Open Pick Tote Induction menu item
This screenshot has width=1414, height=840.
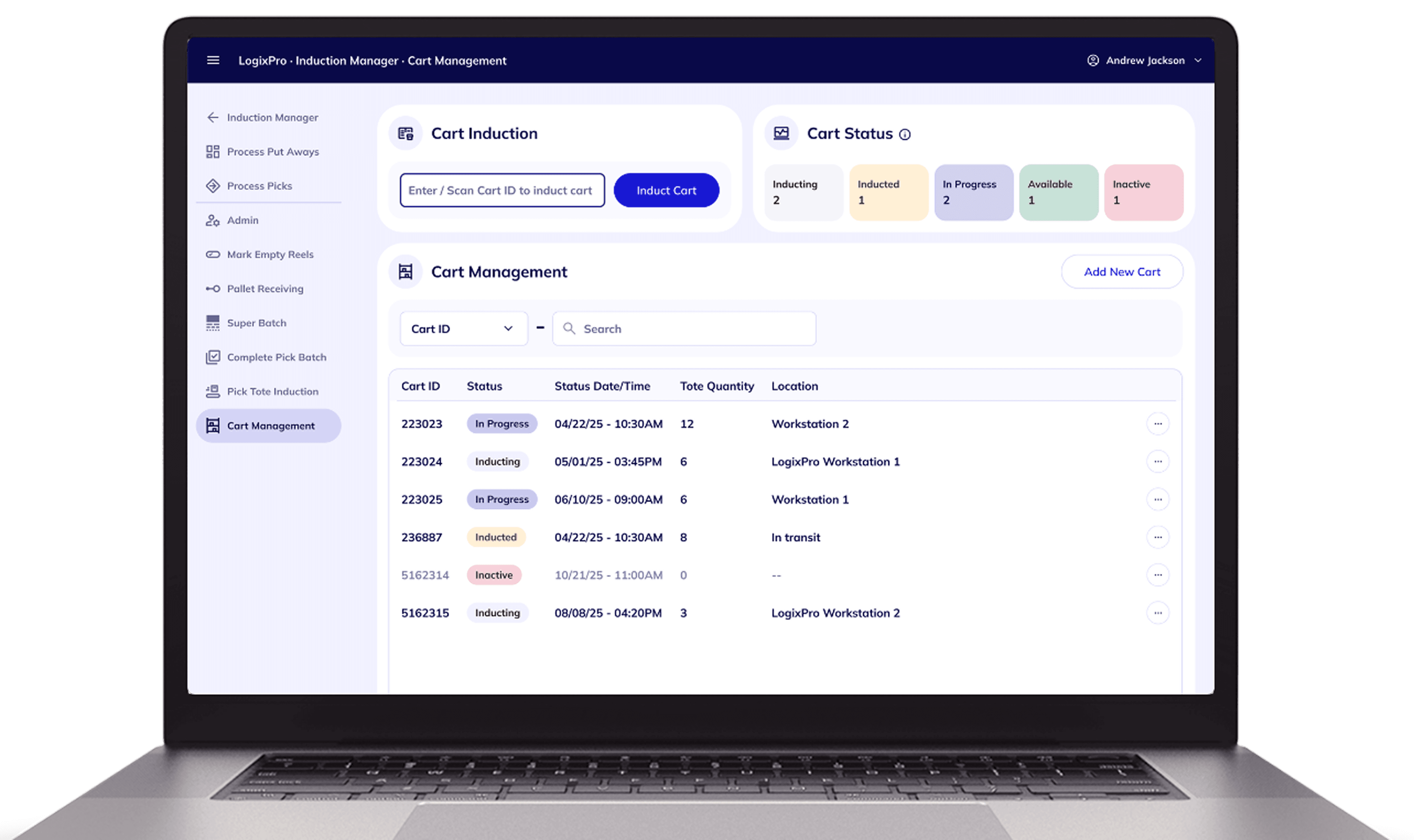pos(268,391)
